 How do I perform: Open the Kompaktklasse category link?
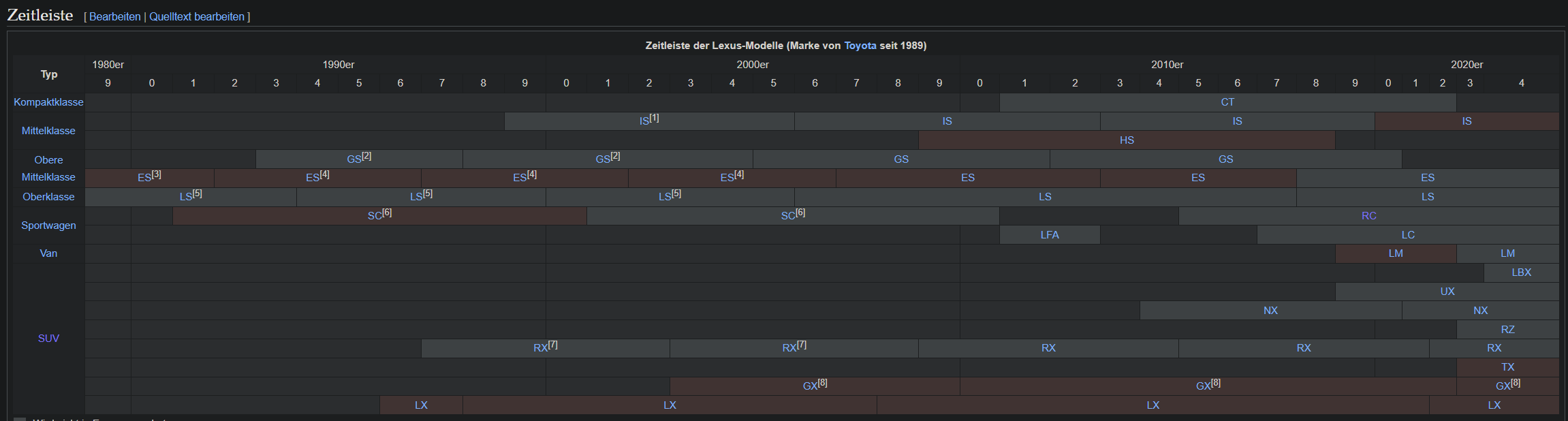(48, 102)
